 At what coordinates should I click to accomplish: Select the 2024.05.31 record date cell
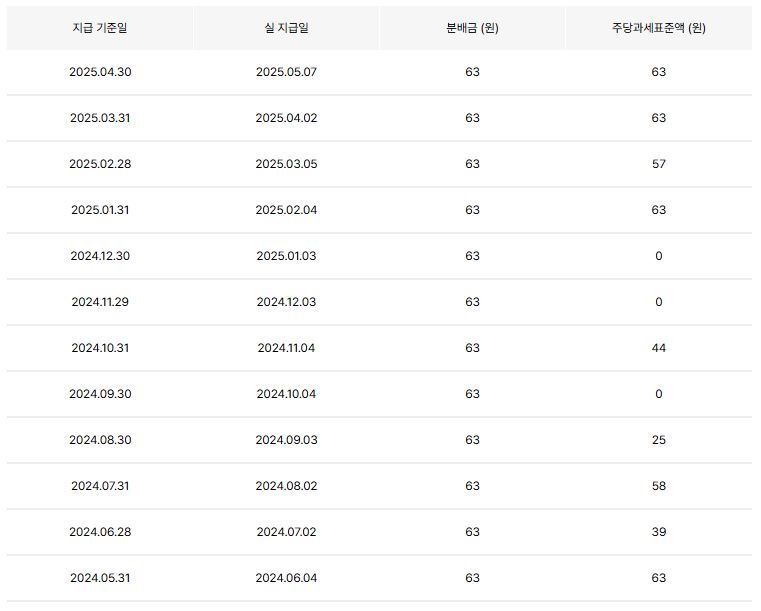point(100,578)
